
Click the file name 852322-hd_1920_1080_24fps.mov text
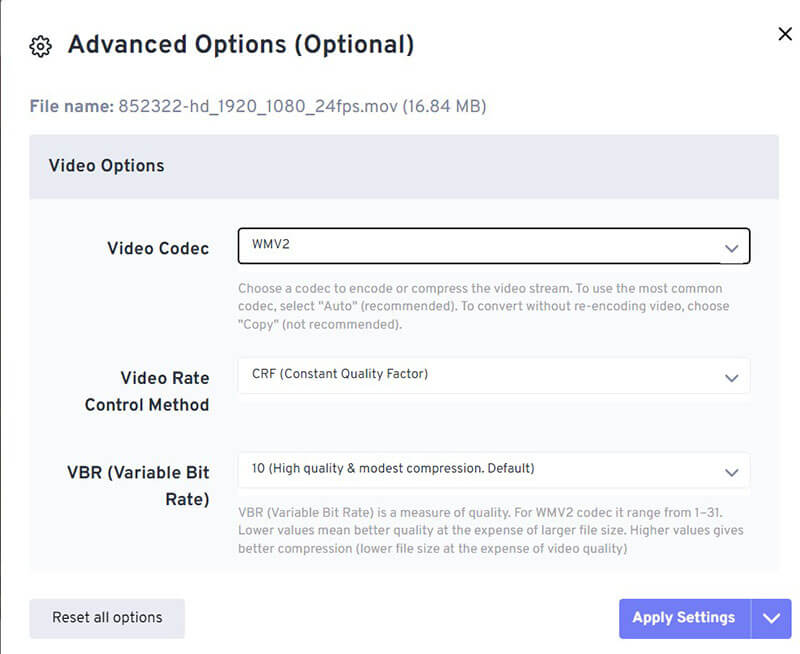258,107
